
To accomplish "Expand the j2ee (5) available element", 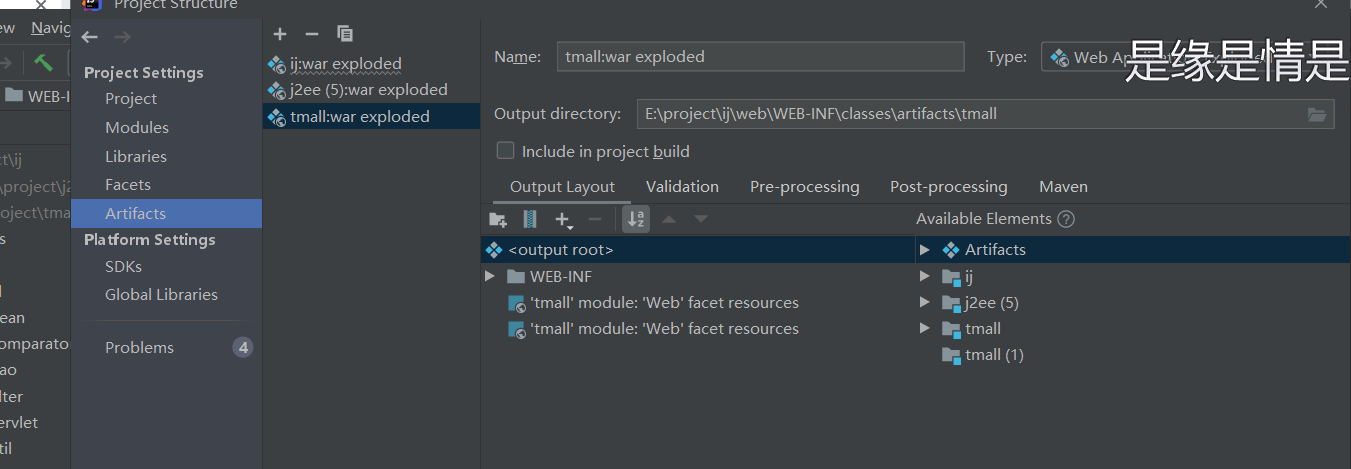I will (925, 302).
